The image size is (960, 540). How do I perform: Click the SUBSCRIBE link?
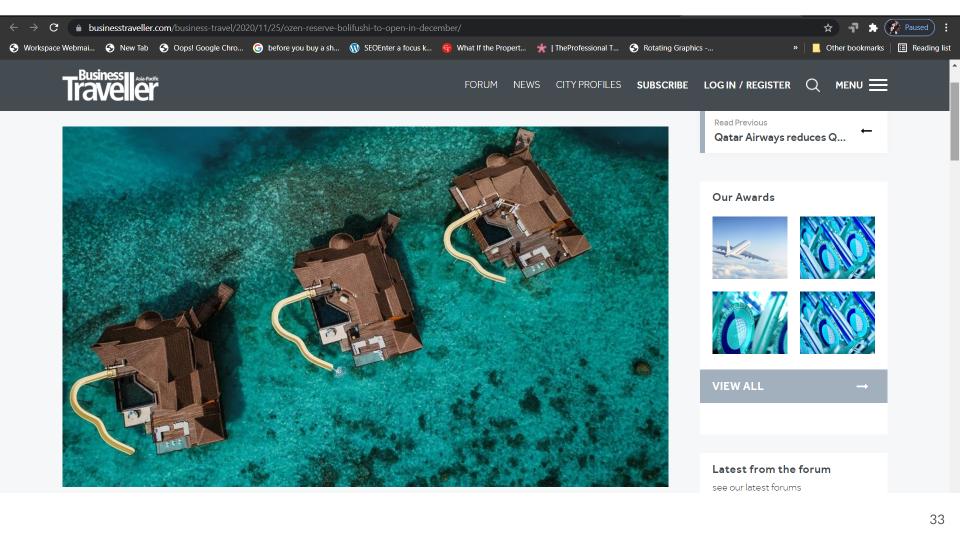click(x=662, y=85)
